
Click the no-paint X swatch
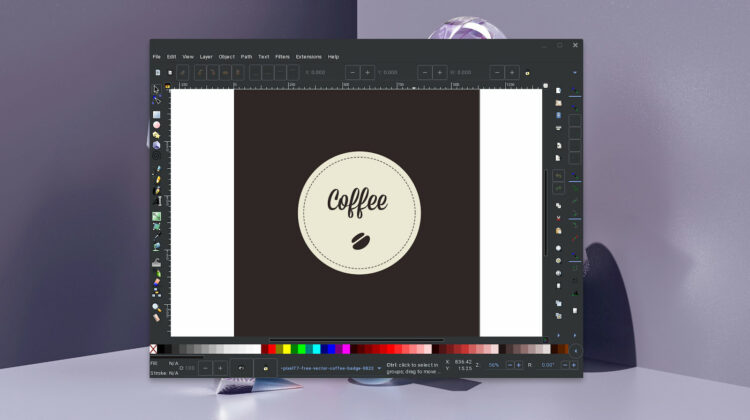click(153, 349)
